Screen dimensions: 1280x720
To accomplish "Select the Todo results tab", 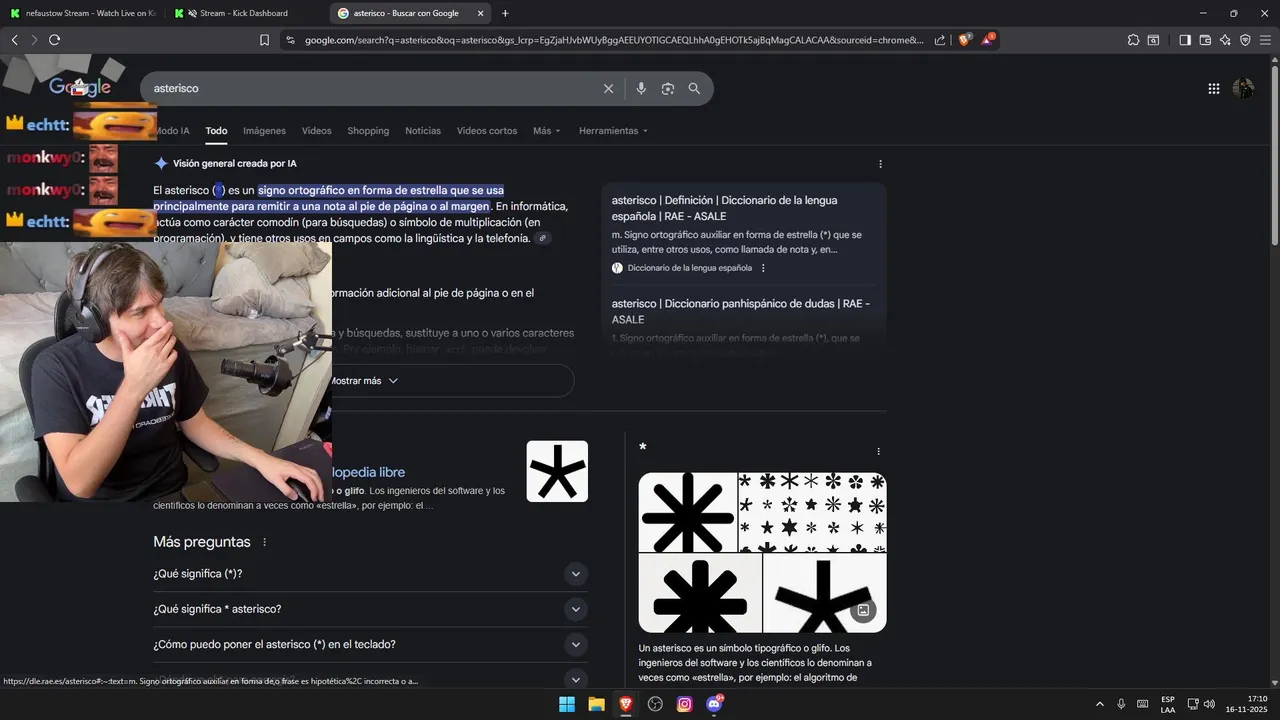I will point(216,131).
